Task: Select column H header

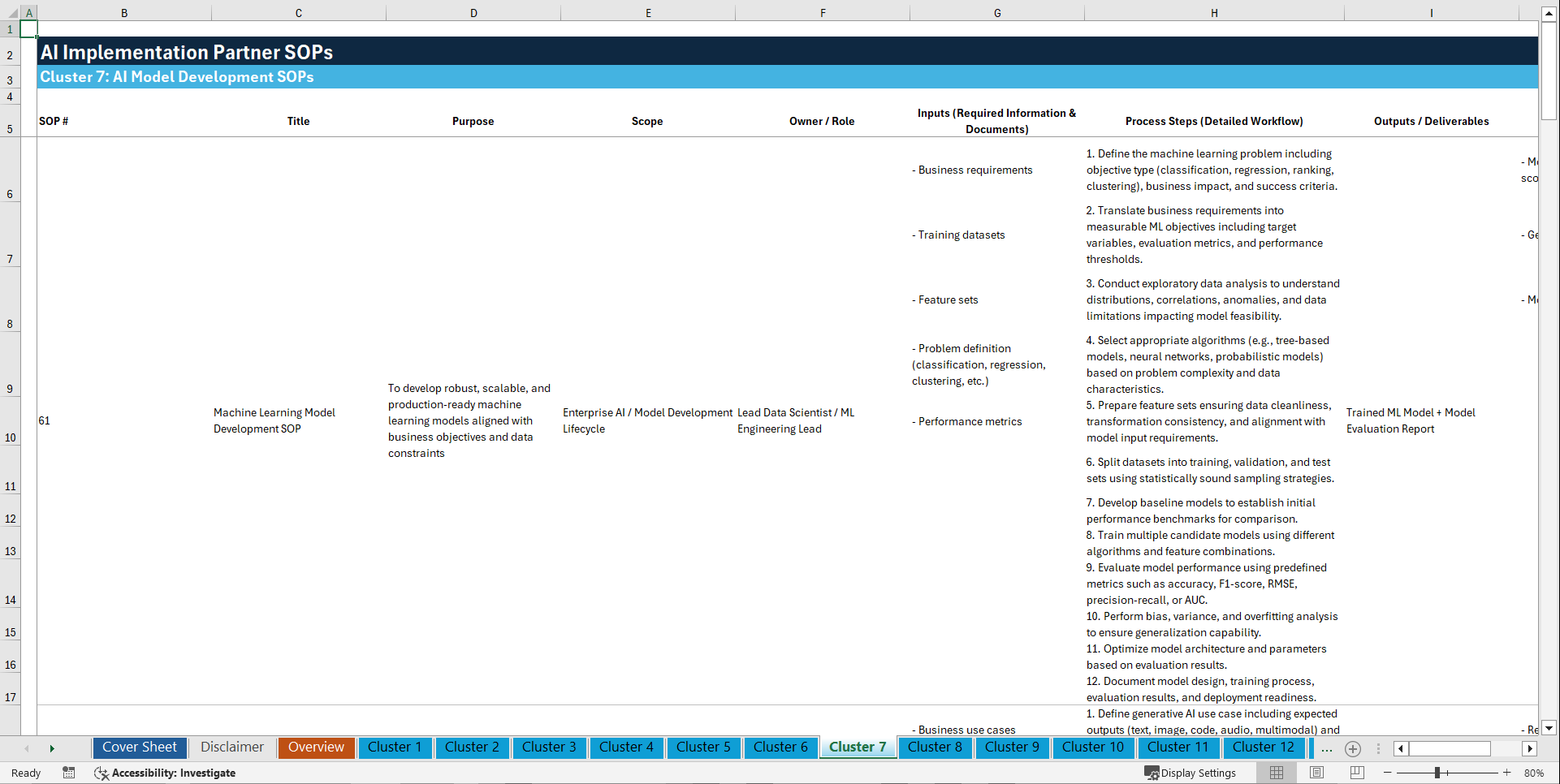Action: click(x=1214, y=13)
